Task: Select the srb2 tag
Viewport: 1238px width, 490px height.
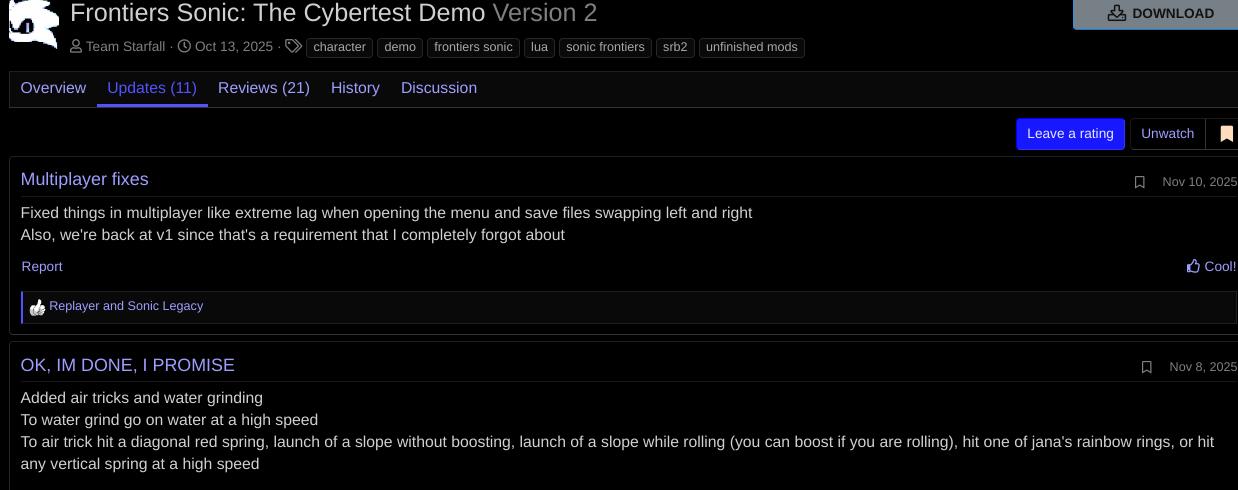Action: point(676,47)
